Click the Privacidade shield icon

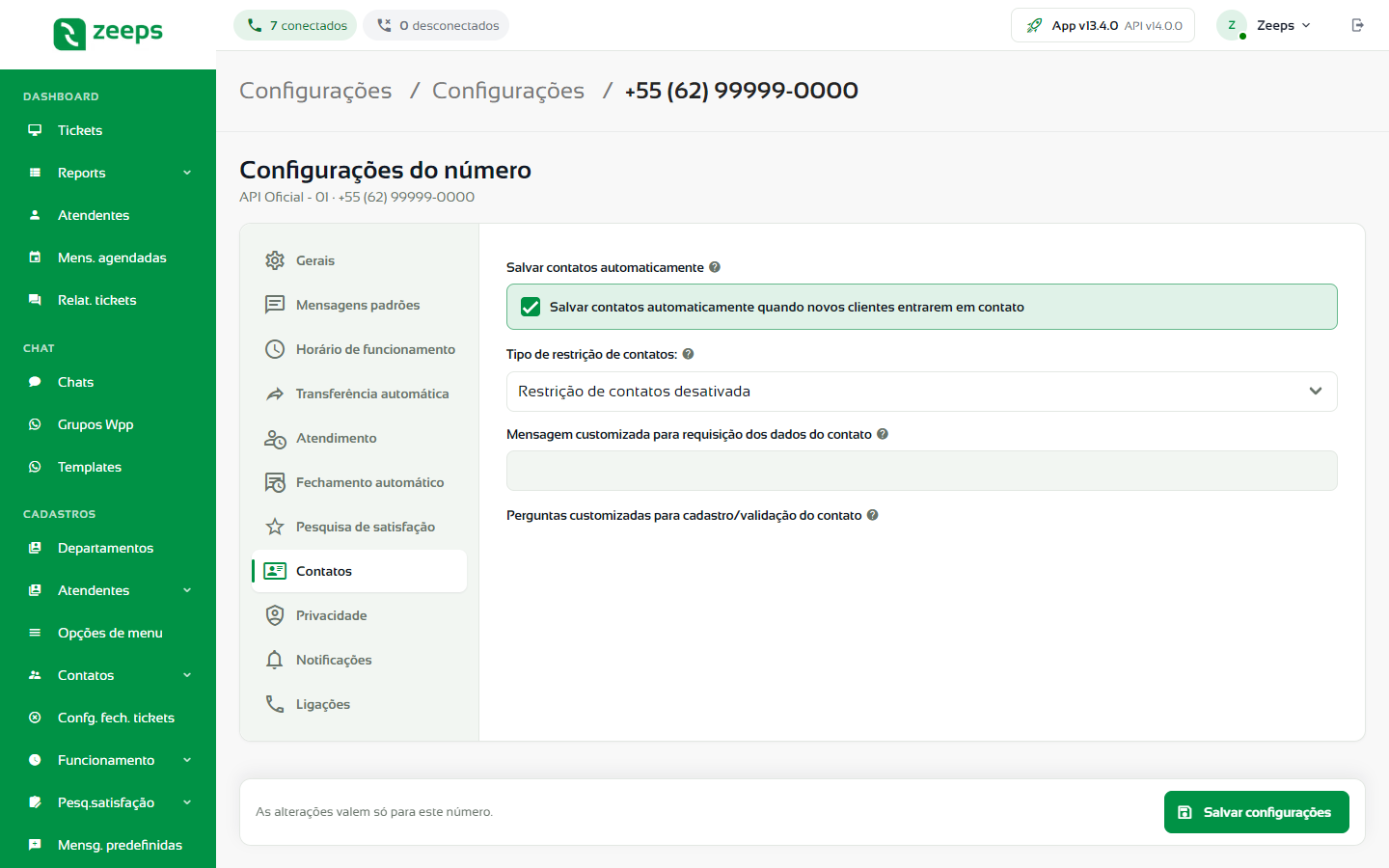click(275, 615)
